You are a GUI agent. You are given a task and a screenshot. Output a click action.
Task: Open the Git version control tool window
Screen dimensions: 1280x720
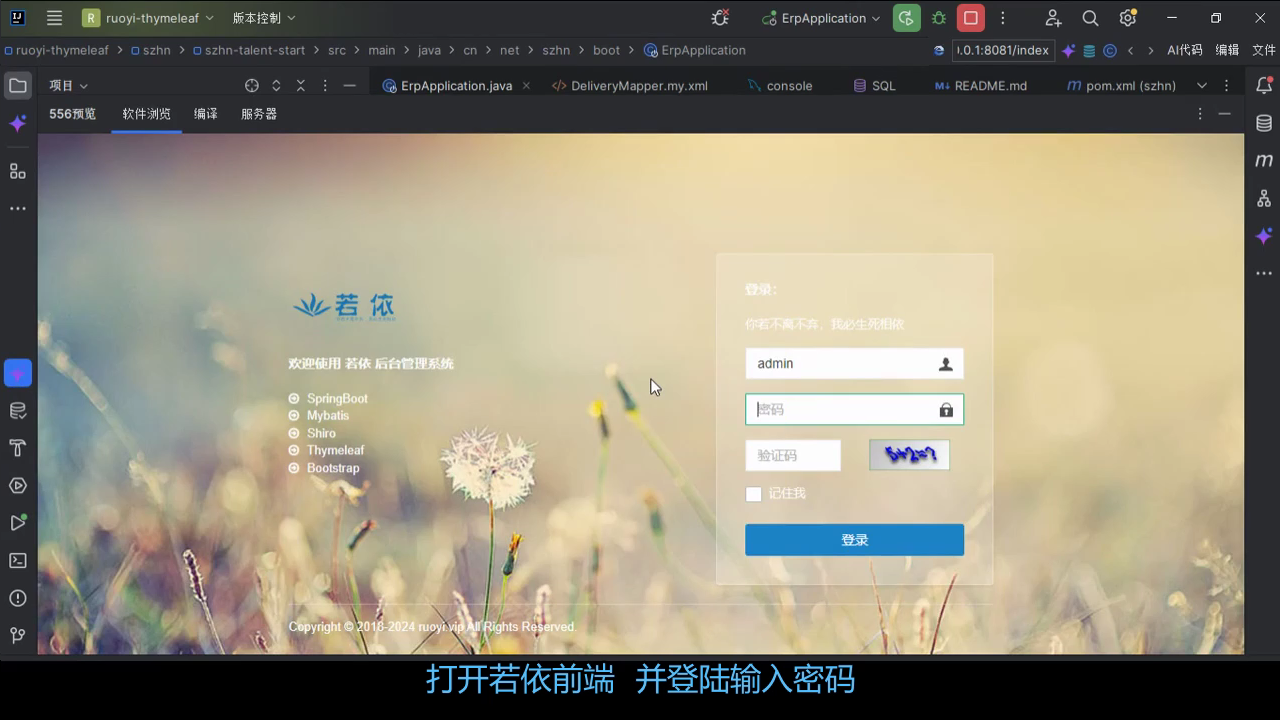pos(18,636)
